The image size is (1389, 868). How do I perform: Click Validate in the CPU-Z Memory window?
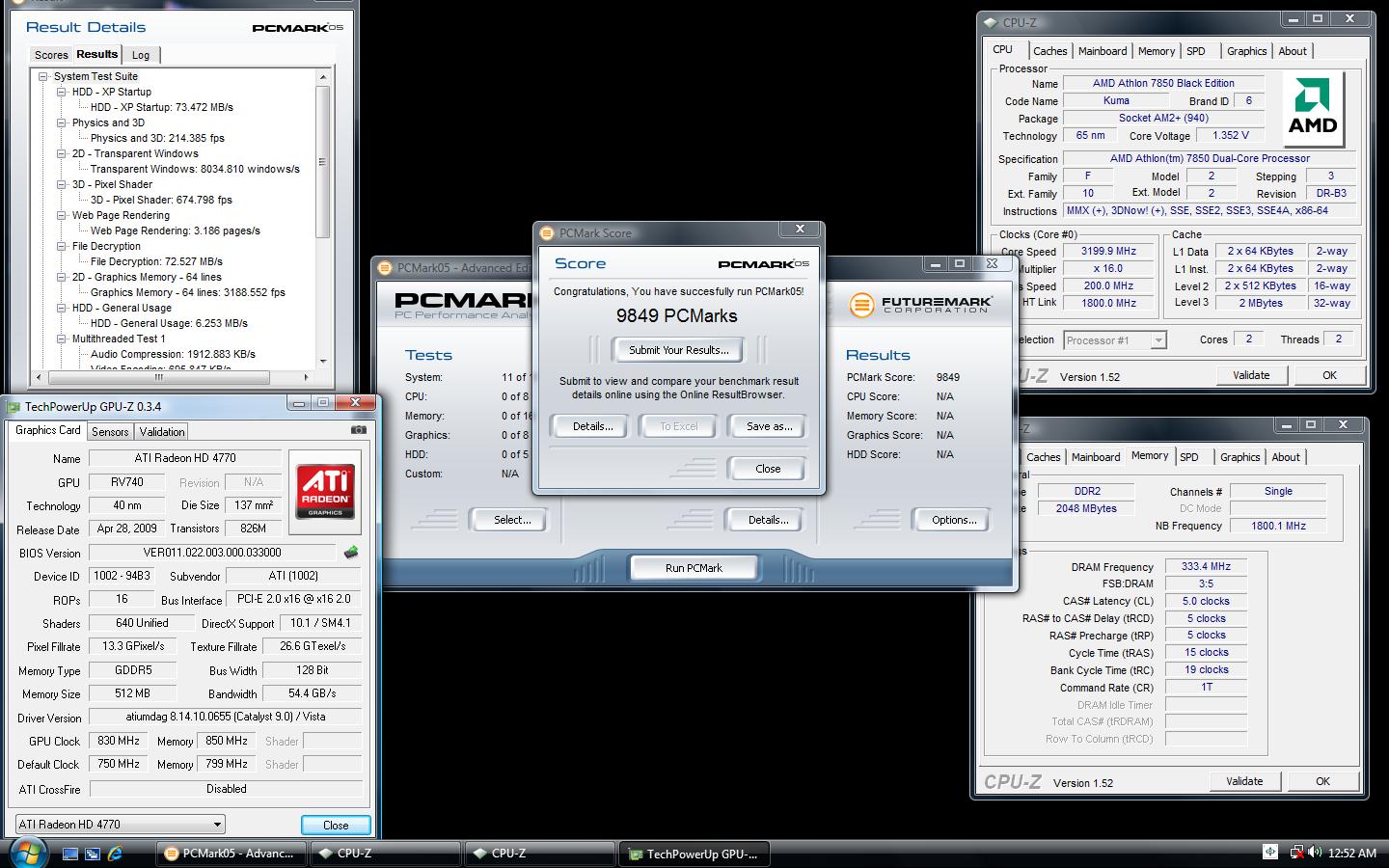(x=1244, y=781)
